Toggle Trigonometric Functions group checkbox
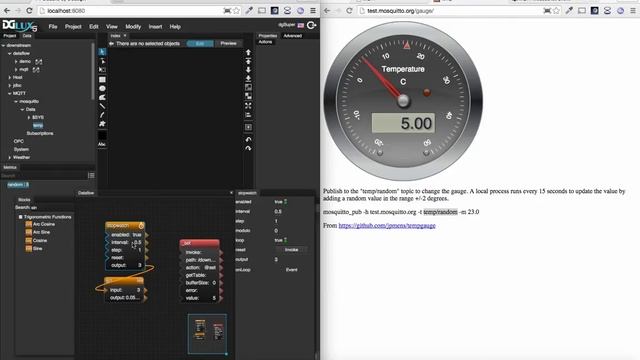Image resolution: width=640 pixels, height=360 pixels. point(20,217)
